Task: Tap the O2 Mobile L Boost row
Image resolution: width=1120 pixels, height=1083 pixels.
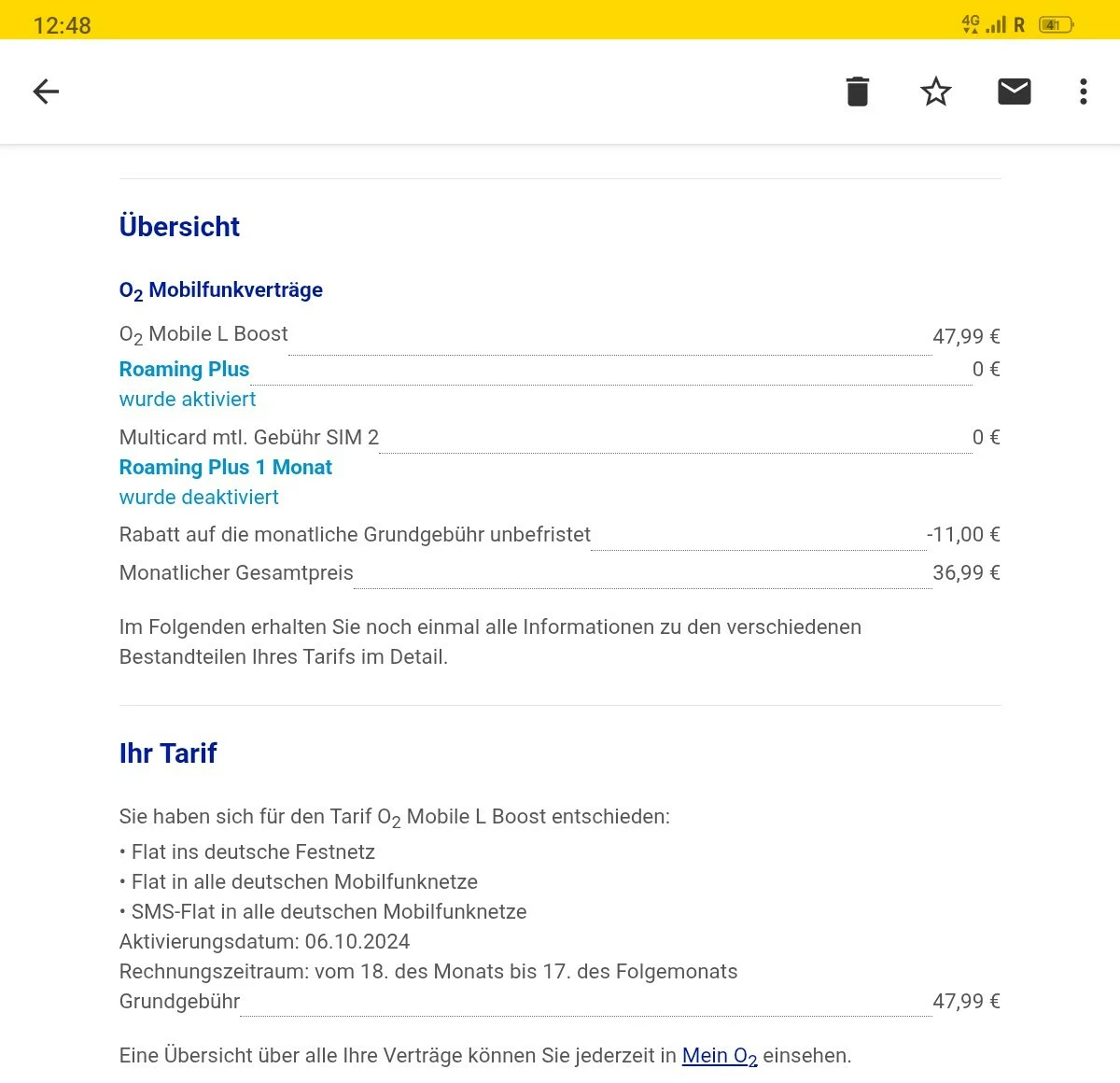Action: point(559,335)
